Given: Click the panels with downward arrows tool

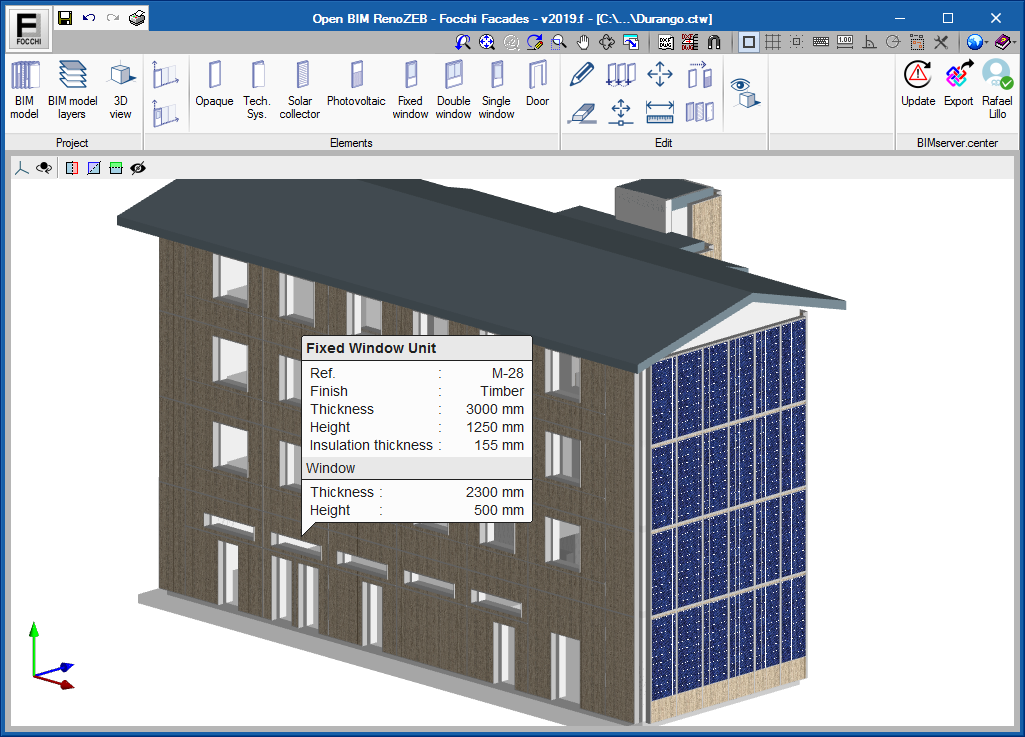Looking at the screenshot, I should pos(620,75).
